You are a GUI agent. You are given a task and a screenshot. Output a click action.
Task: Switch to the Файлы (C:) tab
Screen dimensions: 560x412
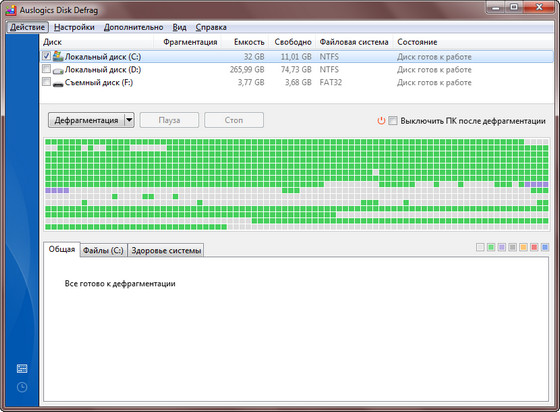coord(103,251)
